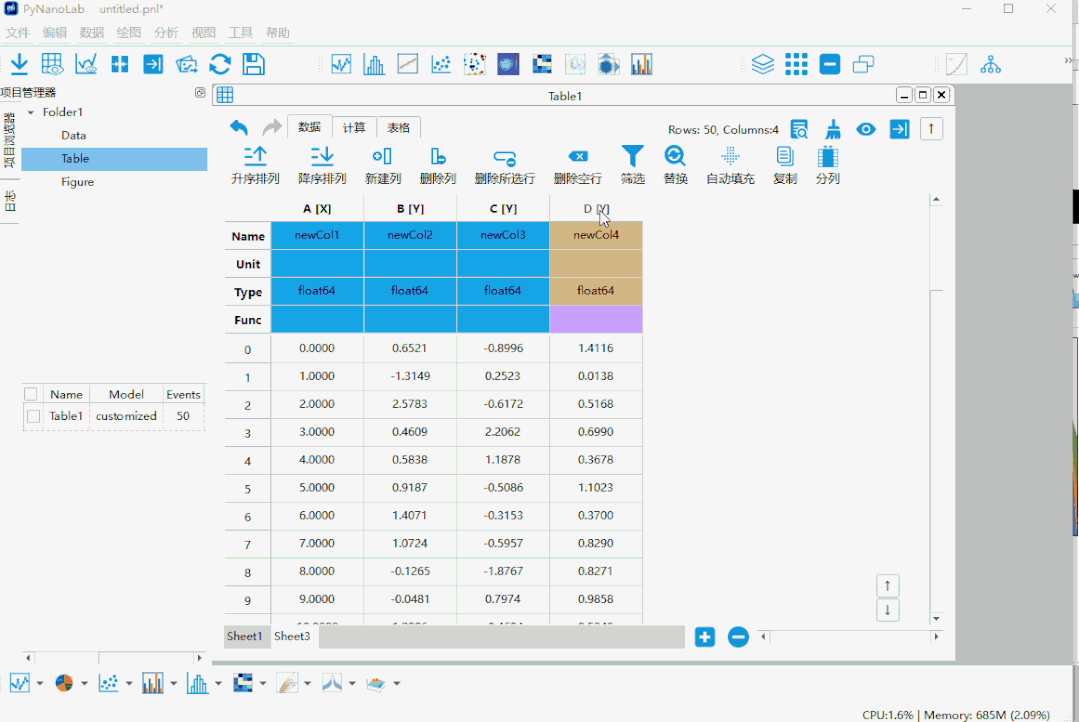Open the 文件 menu
The height and width of the screenshot is (722, 1079).
(x=17, y=32)
